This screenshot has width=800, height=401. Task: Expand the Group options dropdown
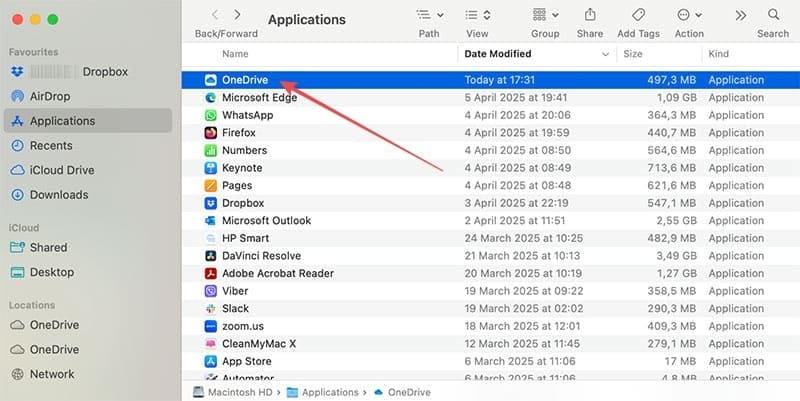pos(545,15)
